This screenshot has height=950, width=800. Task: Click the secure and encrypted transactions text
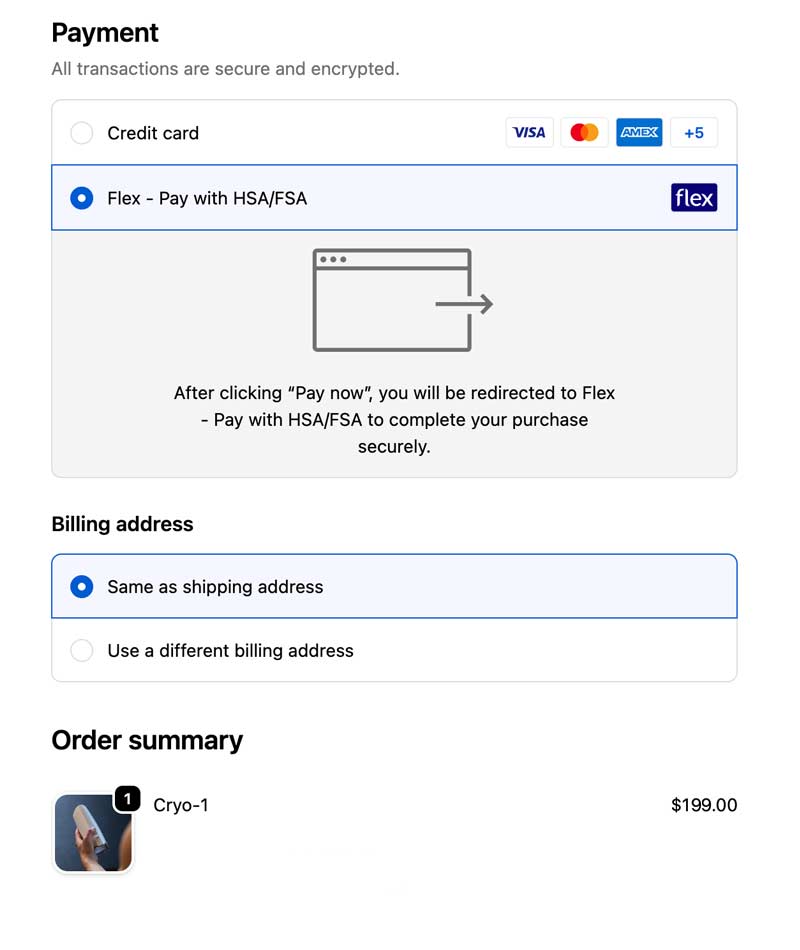[x=224, y=68]
